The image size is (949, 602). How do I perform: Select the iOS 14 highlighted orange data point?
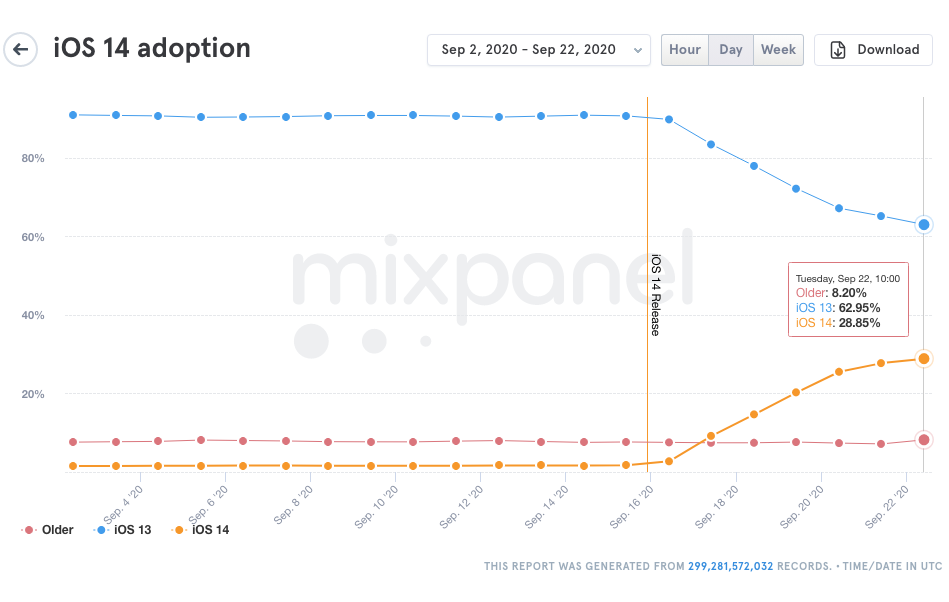click(924, 359)
